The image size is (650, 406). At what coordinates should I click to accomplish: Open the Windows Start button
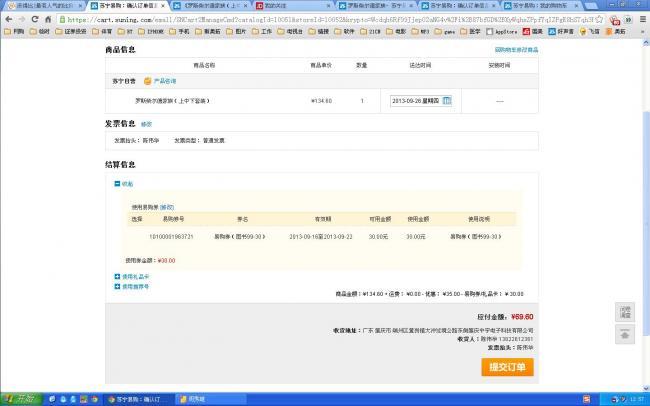pyautogui.click(x=21, y=399)
